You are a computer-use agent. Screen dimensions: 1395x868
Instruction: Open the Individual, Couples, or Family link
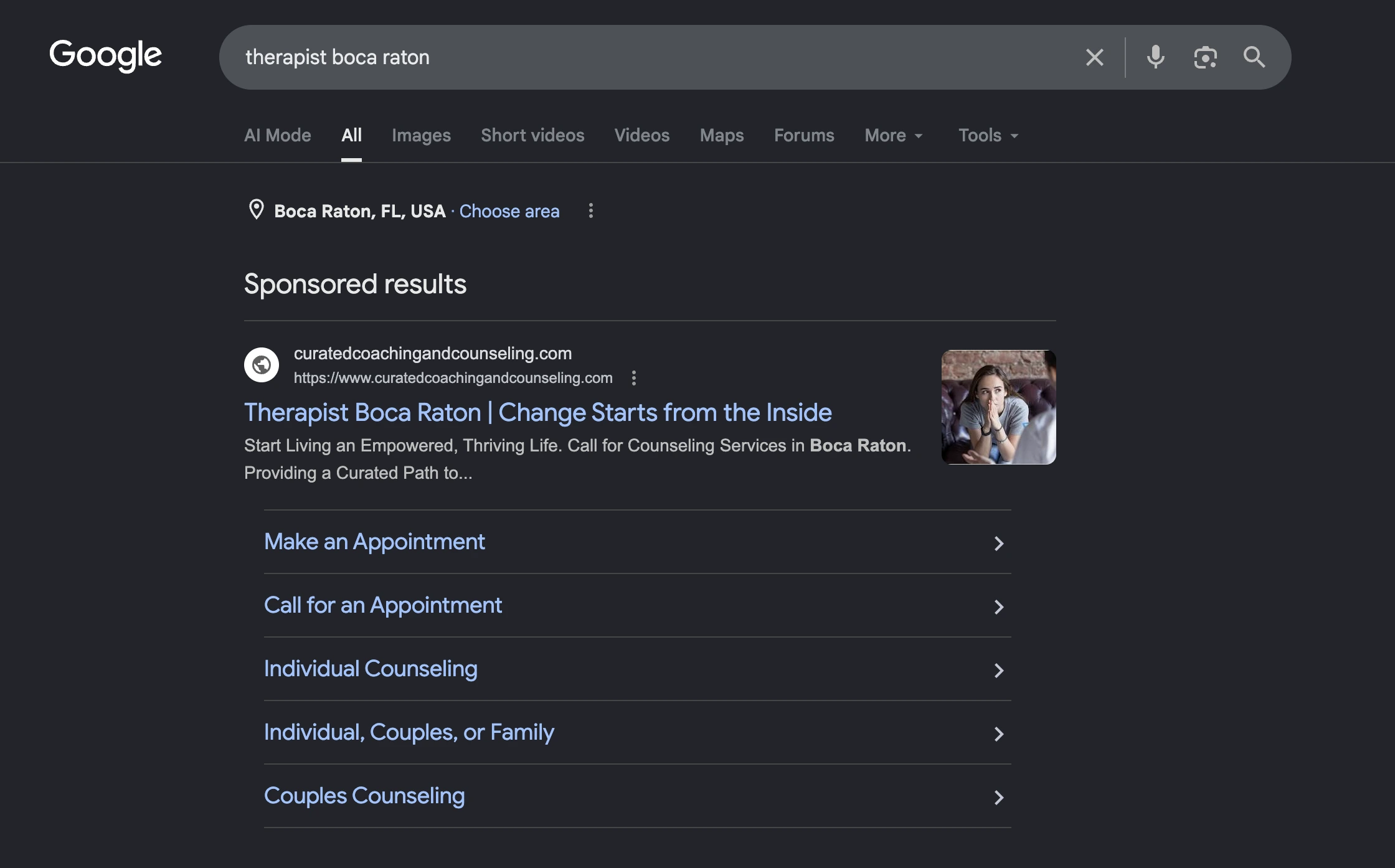(409, 732)
